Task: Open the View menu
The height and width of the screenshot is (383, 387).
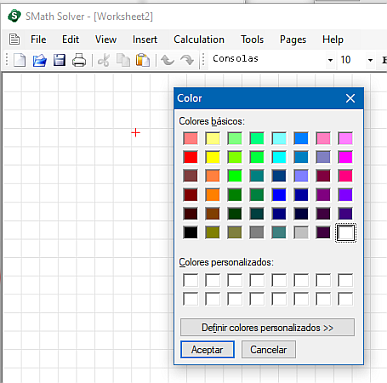Action: [106, 39]
